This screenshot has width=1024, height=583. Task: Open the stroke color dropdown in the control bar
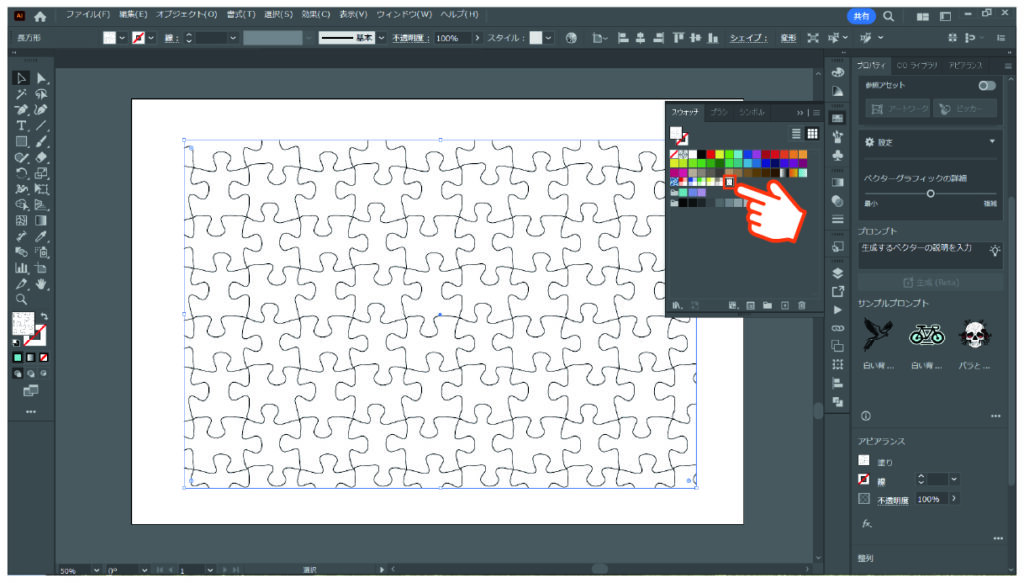click(152, 38)
